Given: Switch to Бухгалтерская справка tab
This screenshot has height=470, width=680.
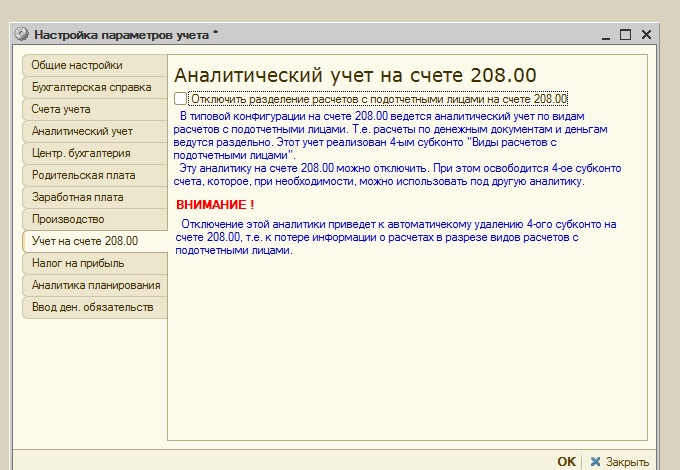Looking at the screenshot, I should [95, 87].
